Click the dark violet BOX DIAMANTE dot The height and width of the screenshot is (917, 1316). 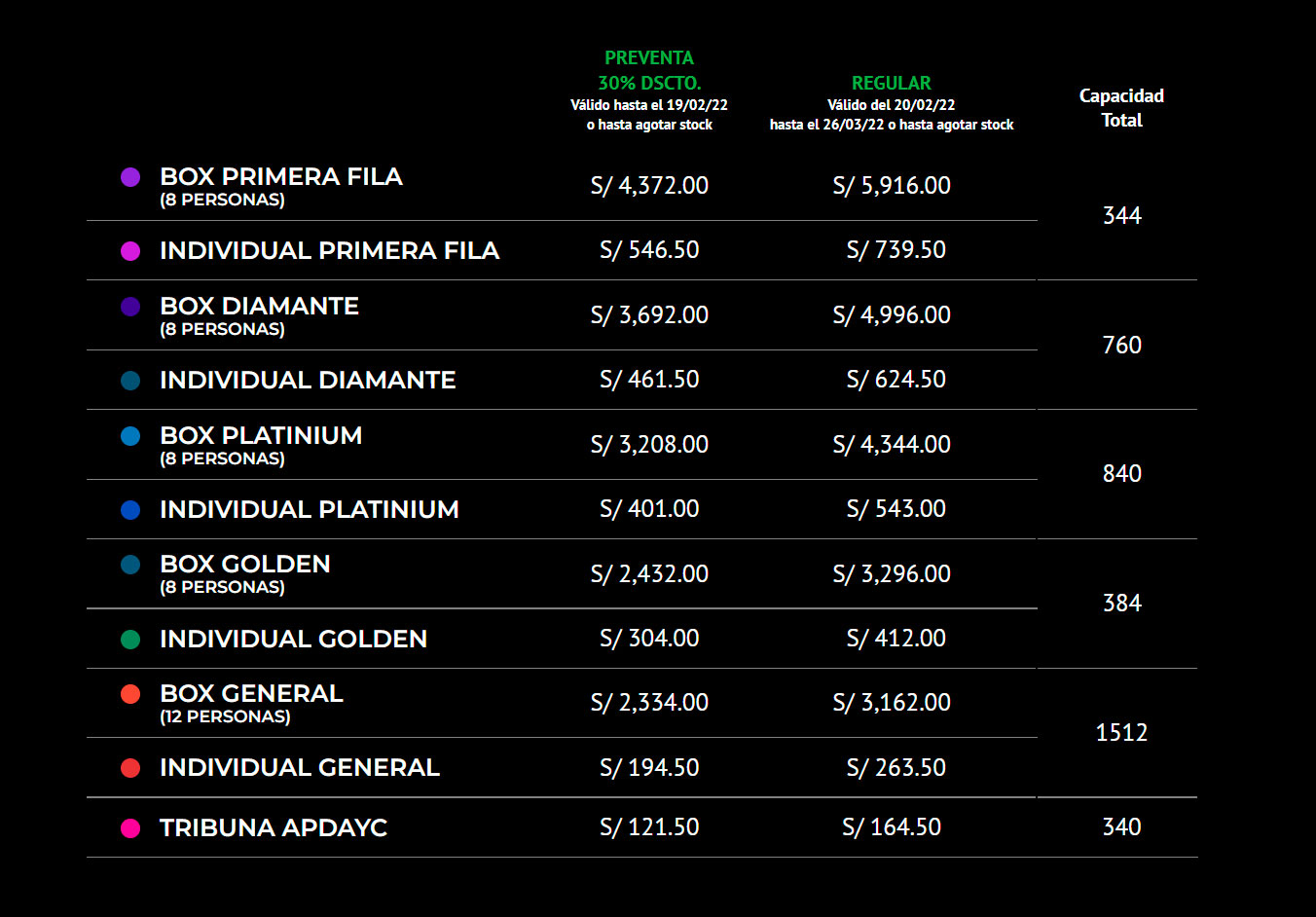(x=130, y=307)
